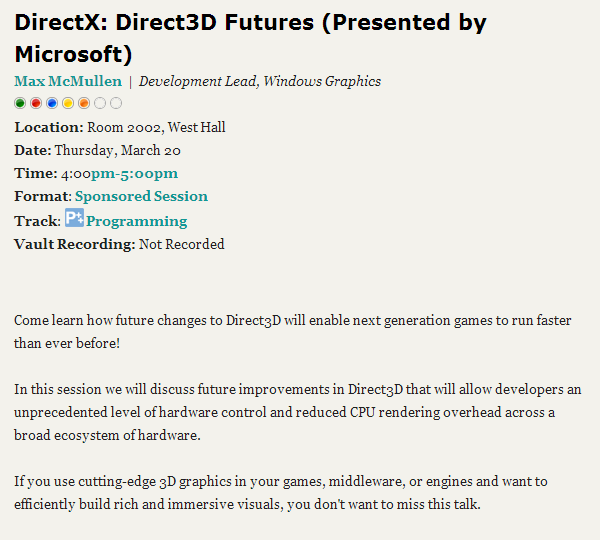The height and width of the screenshot is (540, 600).
Task: Click the Development Lead, Windows Graphics text
Action: (260, 82)
